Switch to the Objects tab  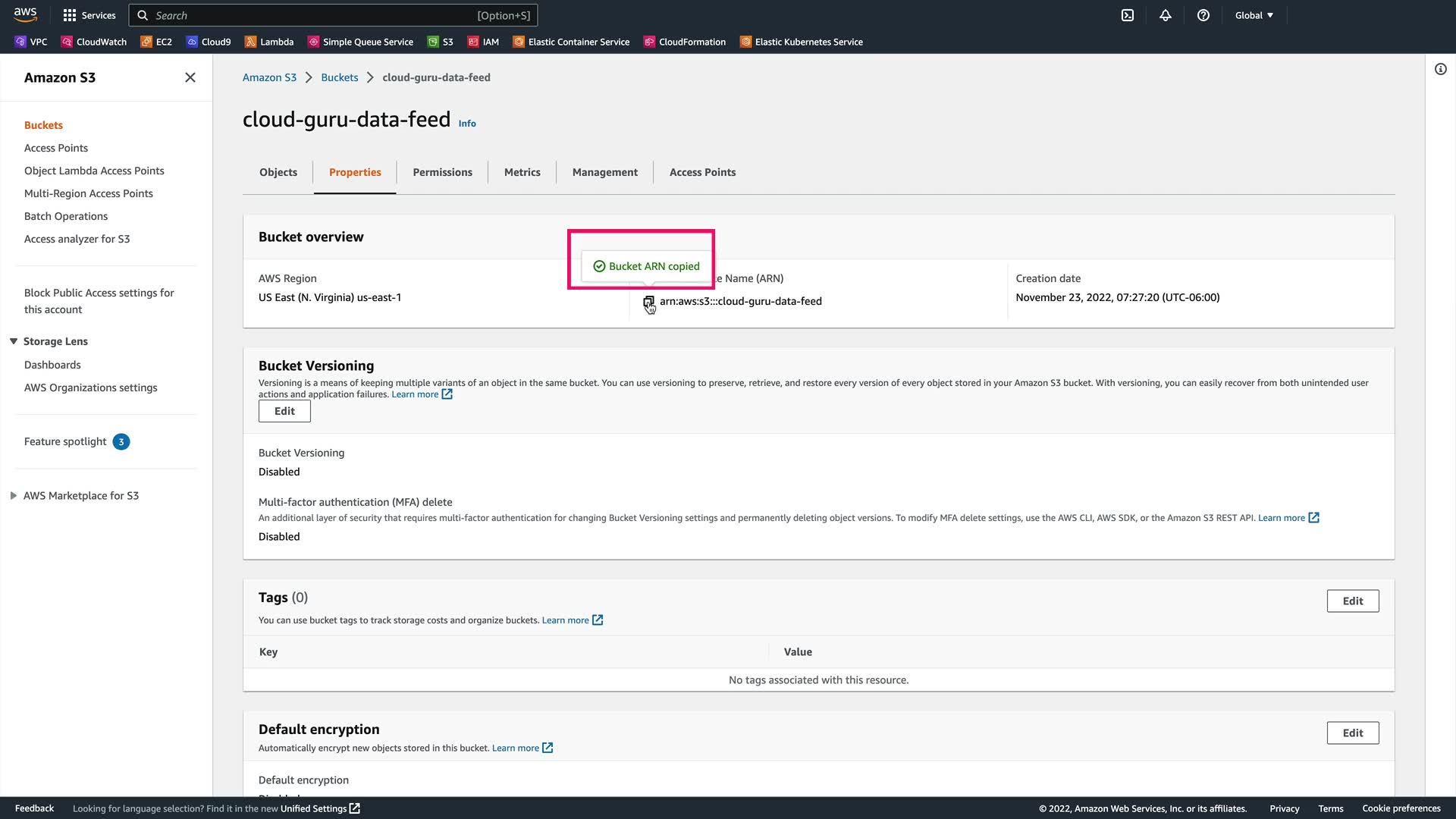point(278,172)
